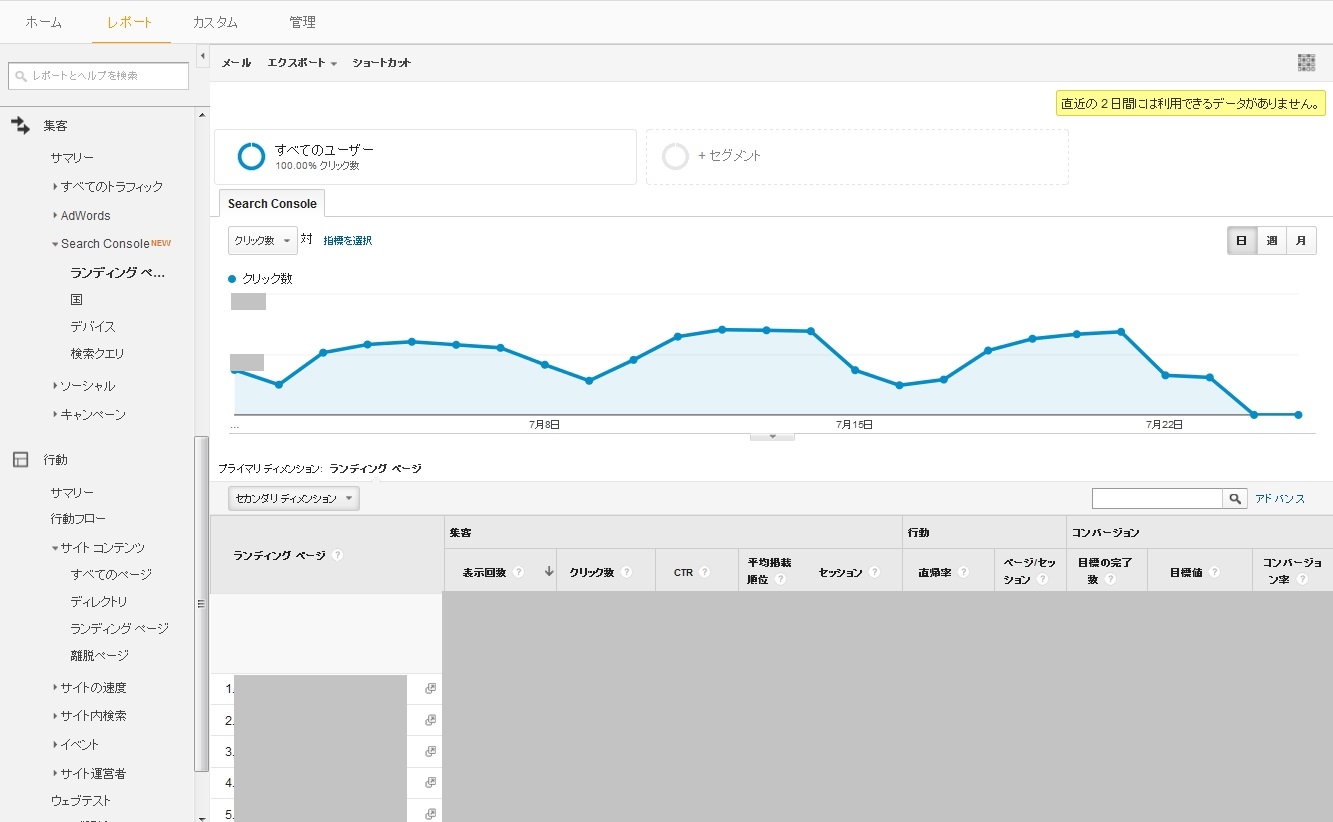1333x822 pixels.
Task: Focus the table filter search field
Action: (1158, 498)
